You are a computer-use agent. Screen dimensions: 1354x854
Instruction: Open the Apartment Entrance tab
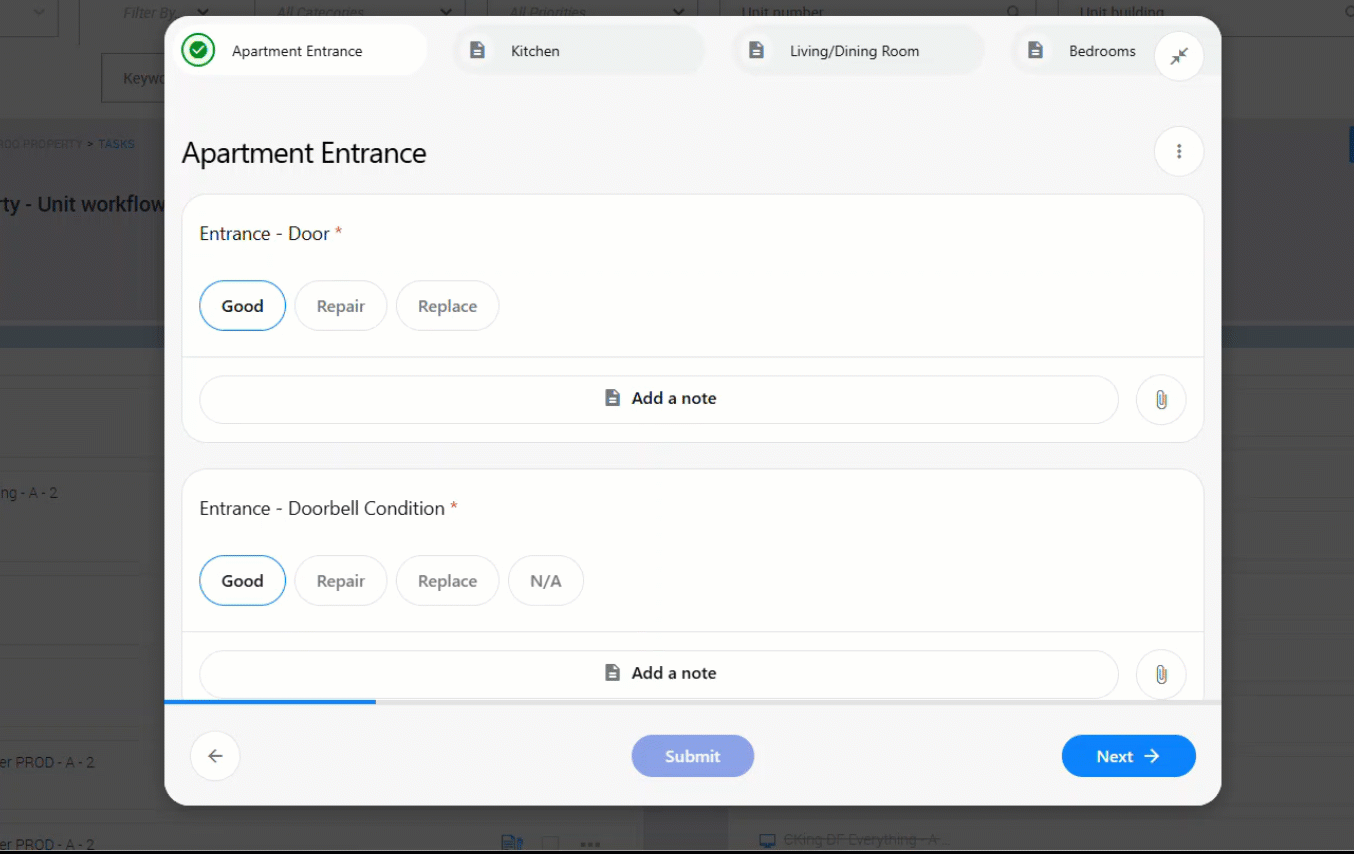(297, 51)
